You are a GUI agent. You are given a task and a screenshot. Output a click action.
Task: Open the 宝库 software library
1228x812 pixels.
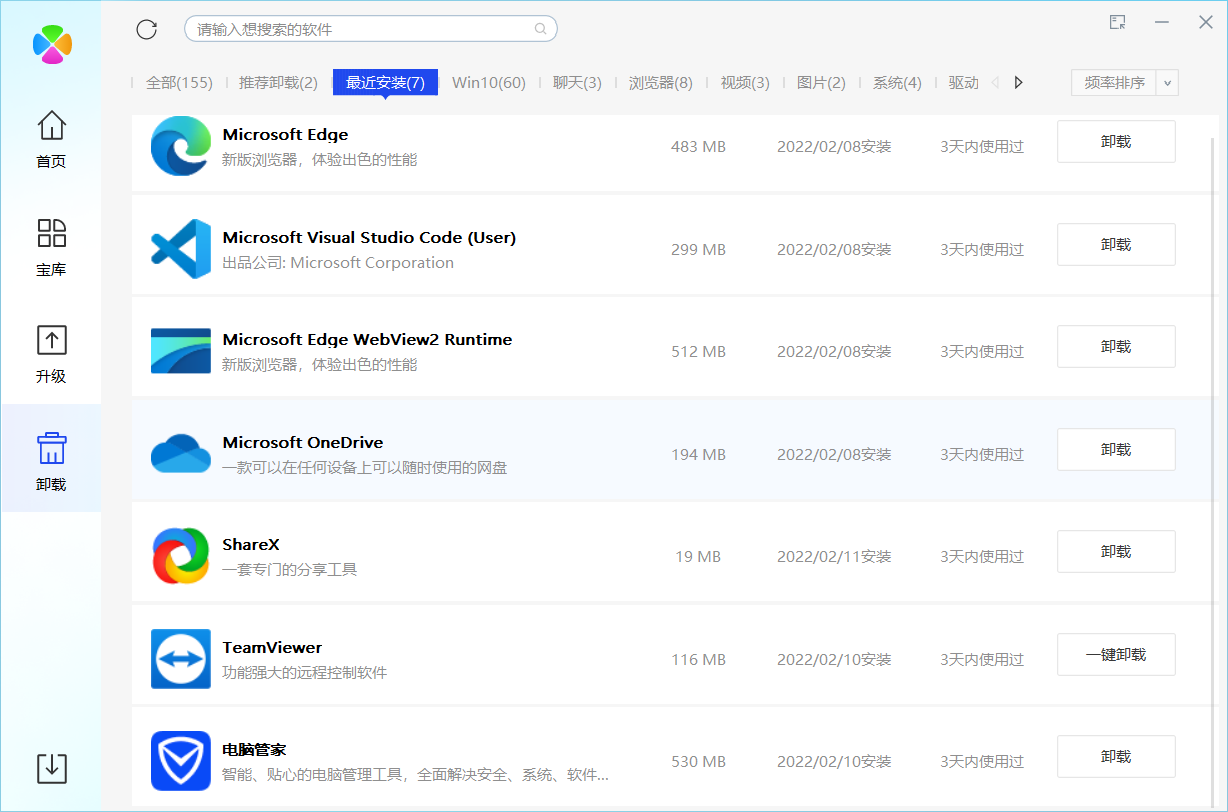click(51, 247)
